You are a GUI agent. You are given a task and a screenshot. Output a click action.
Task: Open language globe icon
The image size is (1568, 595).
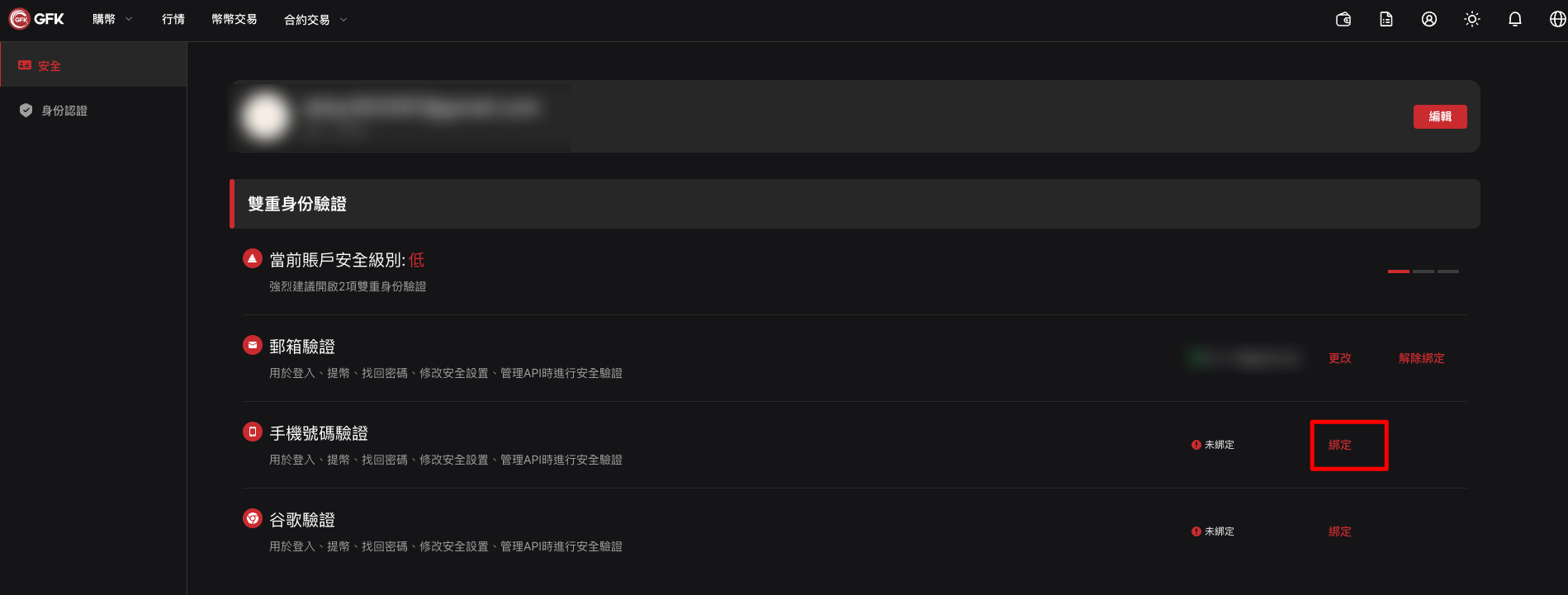pyautogui.click(x=1557, y=19)
